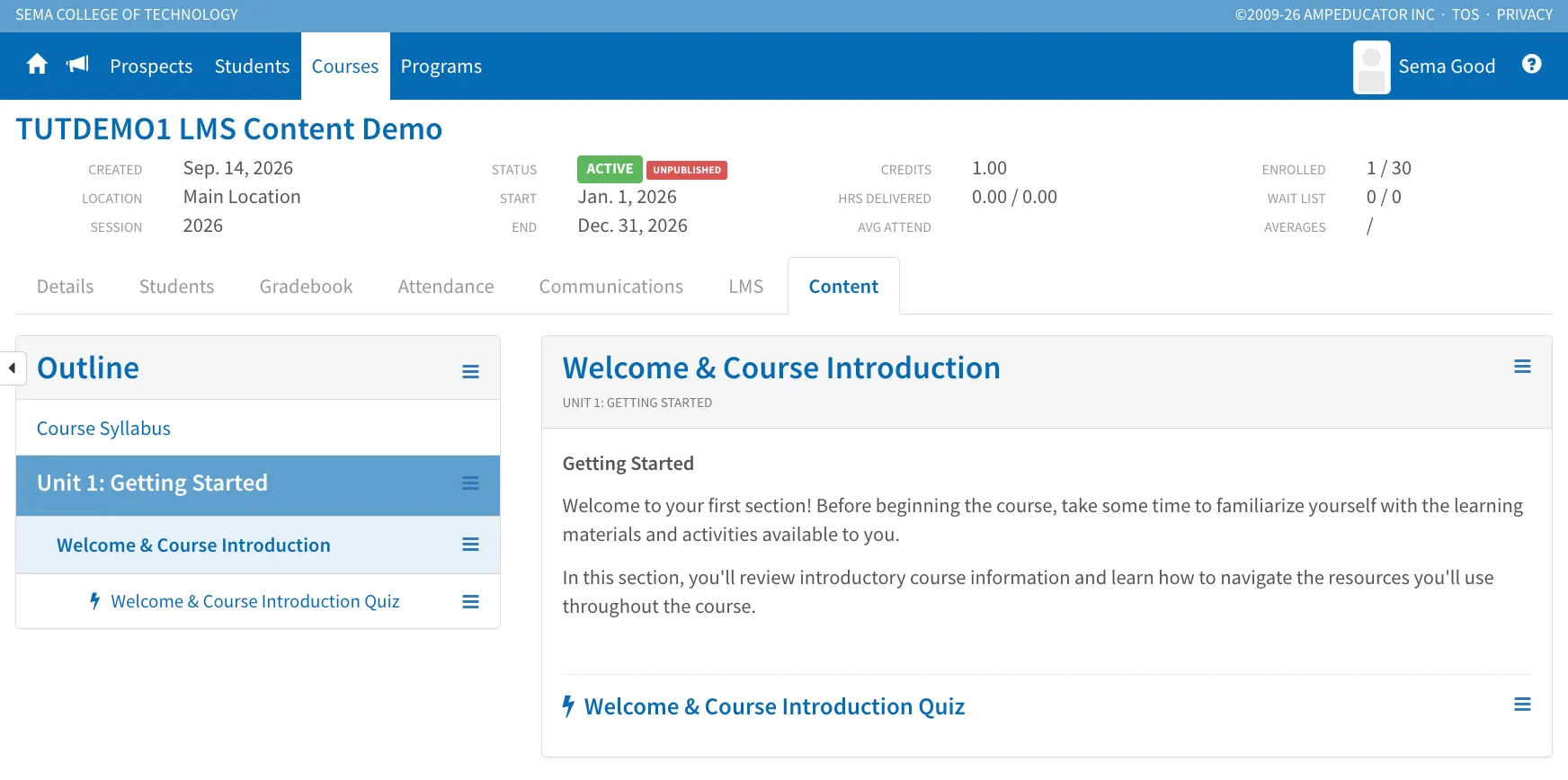Open the Course Syllabus link
Image resolution: width=1568 pixels, height=780 pixels.
click(x=103, y=429)
